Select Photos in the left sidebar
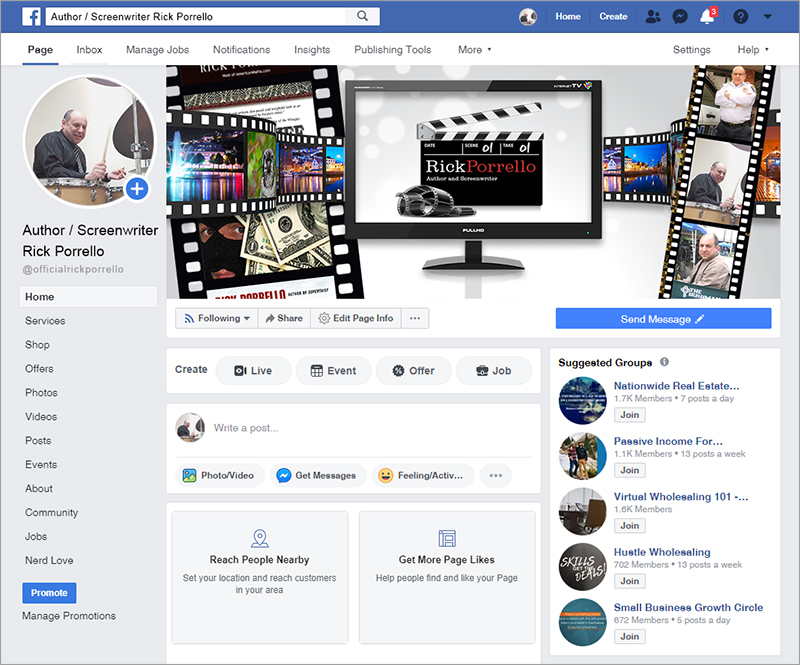 pos(41,393)
